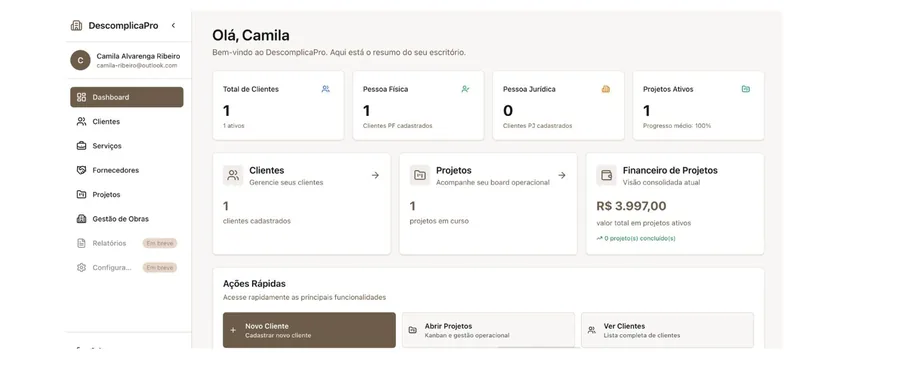Image resolution: width=900 pixels, height=367 pixels.
Task: Click the arrow on the Clientes card
Action: coord(375,175)
